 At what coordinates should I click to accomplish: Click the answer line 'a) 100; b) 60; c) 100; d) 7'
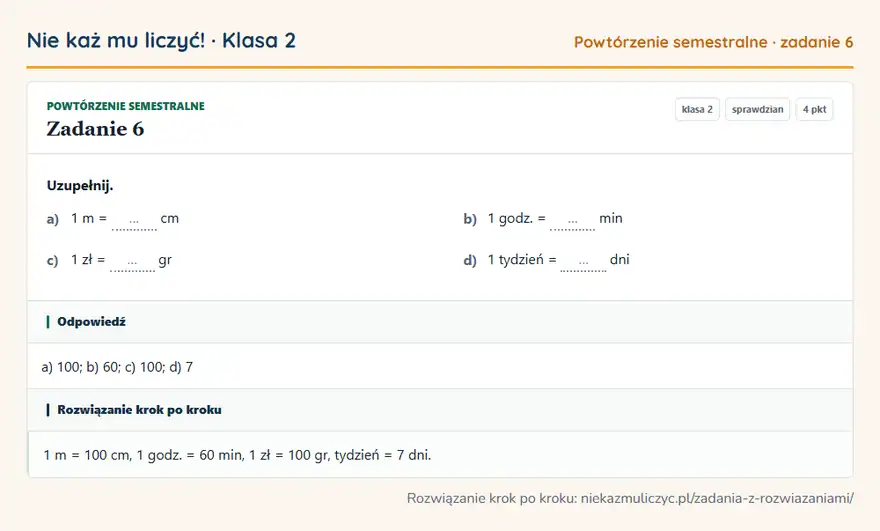[x=117, y=367]
